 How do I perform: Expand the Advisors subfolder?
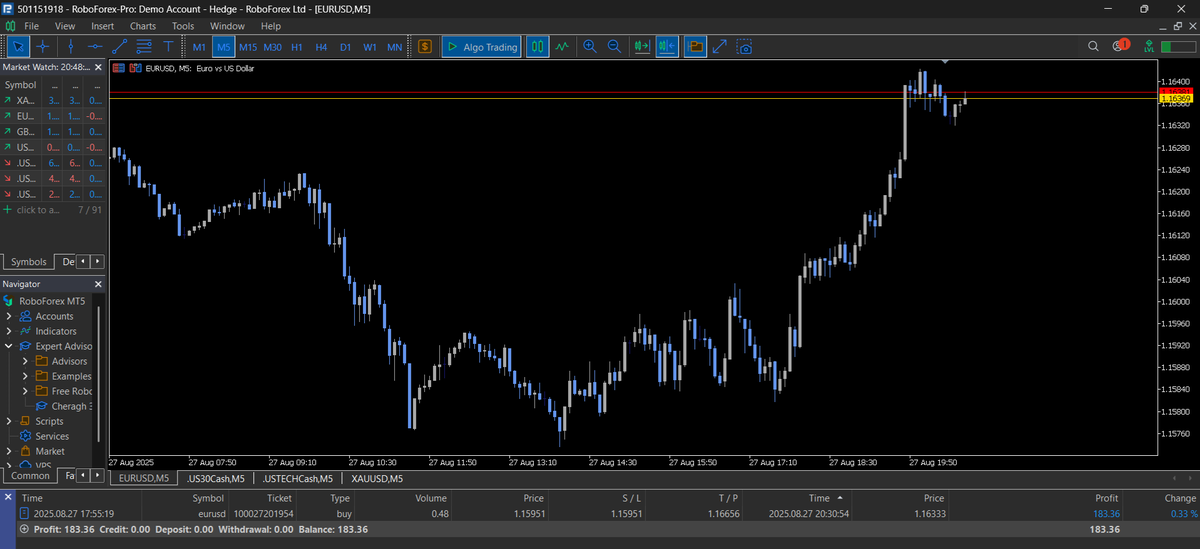point(26,361)
